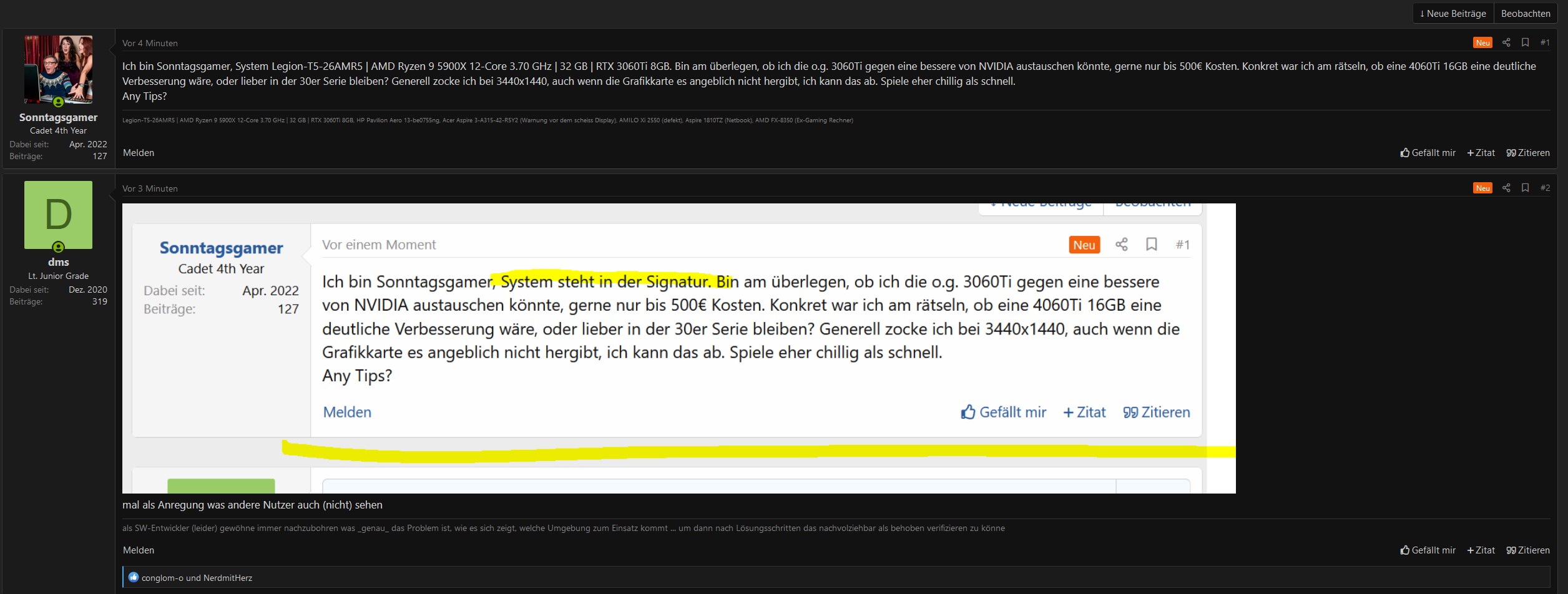
Task: Toggle bookmark on Sonntagsgamer's post
Action: coord(1525,42)
